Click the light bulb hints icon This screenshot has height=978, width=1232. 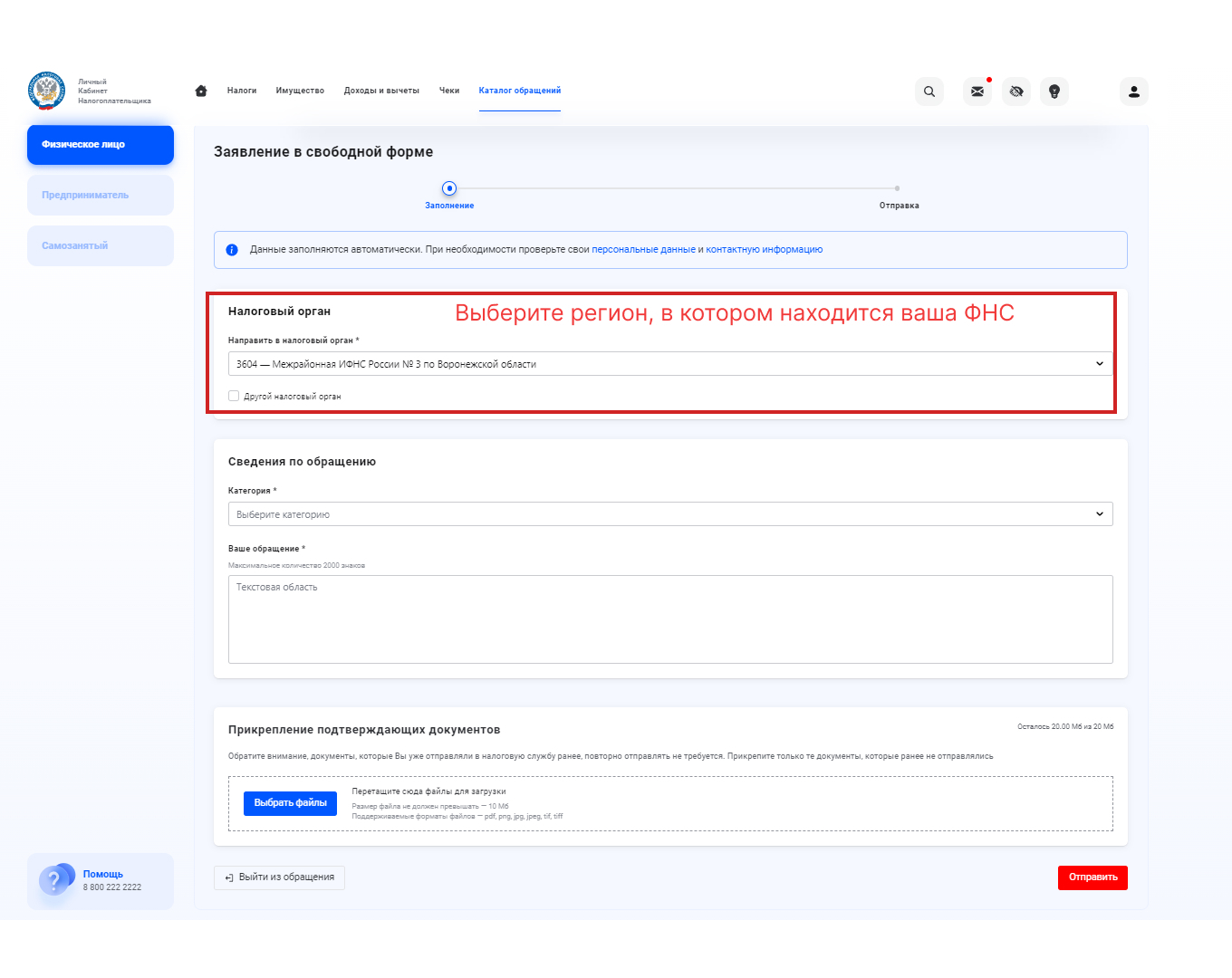(1054, 91)
